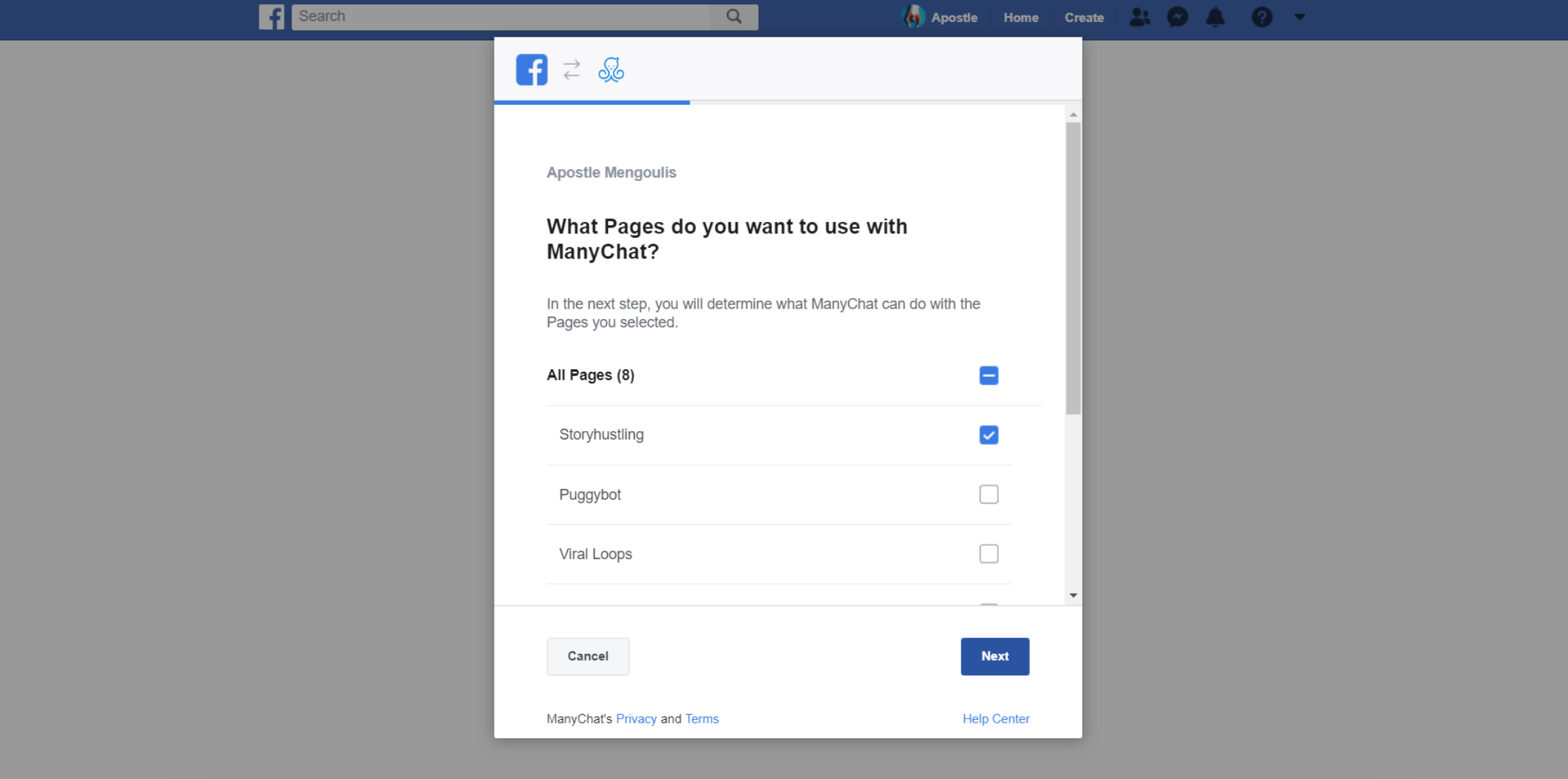Screen dimensions: 1568x779
Task: Open the Apostle profile avatar
Action: click(x=914, y=17)
